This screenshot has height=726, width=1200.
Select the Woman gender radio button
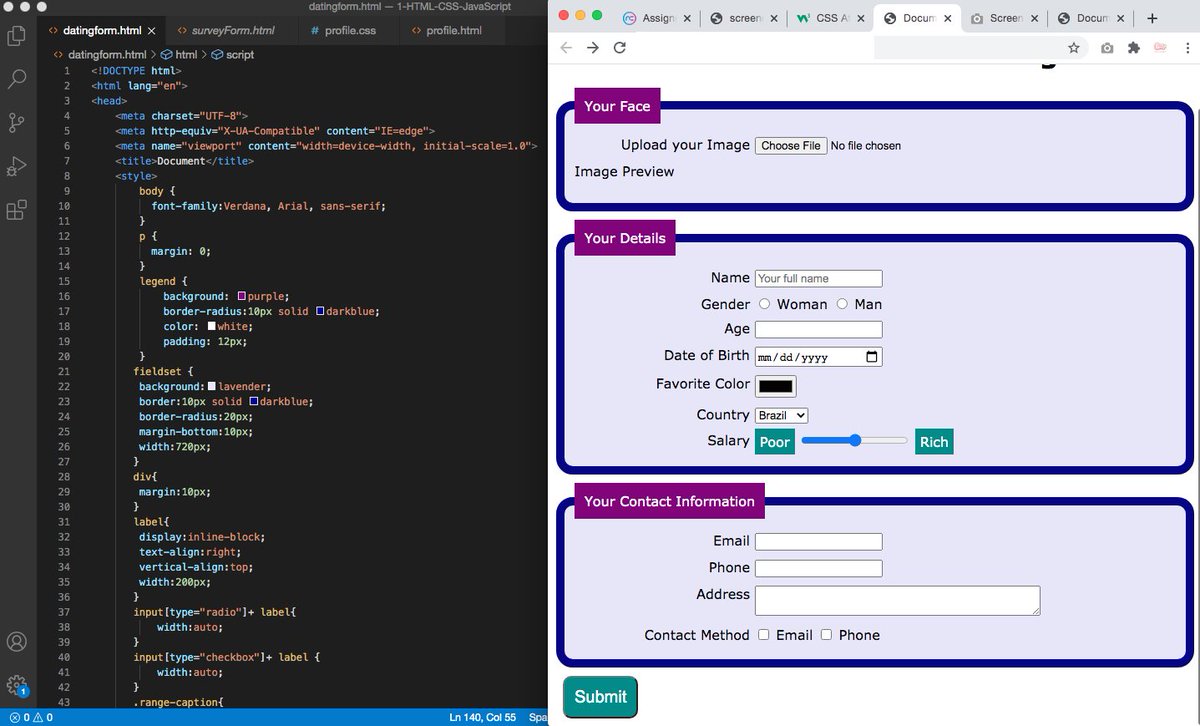[x=764, y=304]
